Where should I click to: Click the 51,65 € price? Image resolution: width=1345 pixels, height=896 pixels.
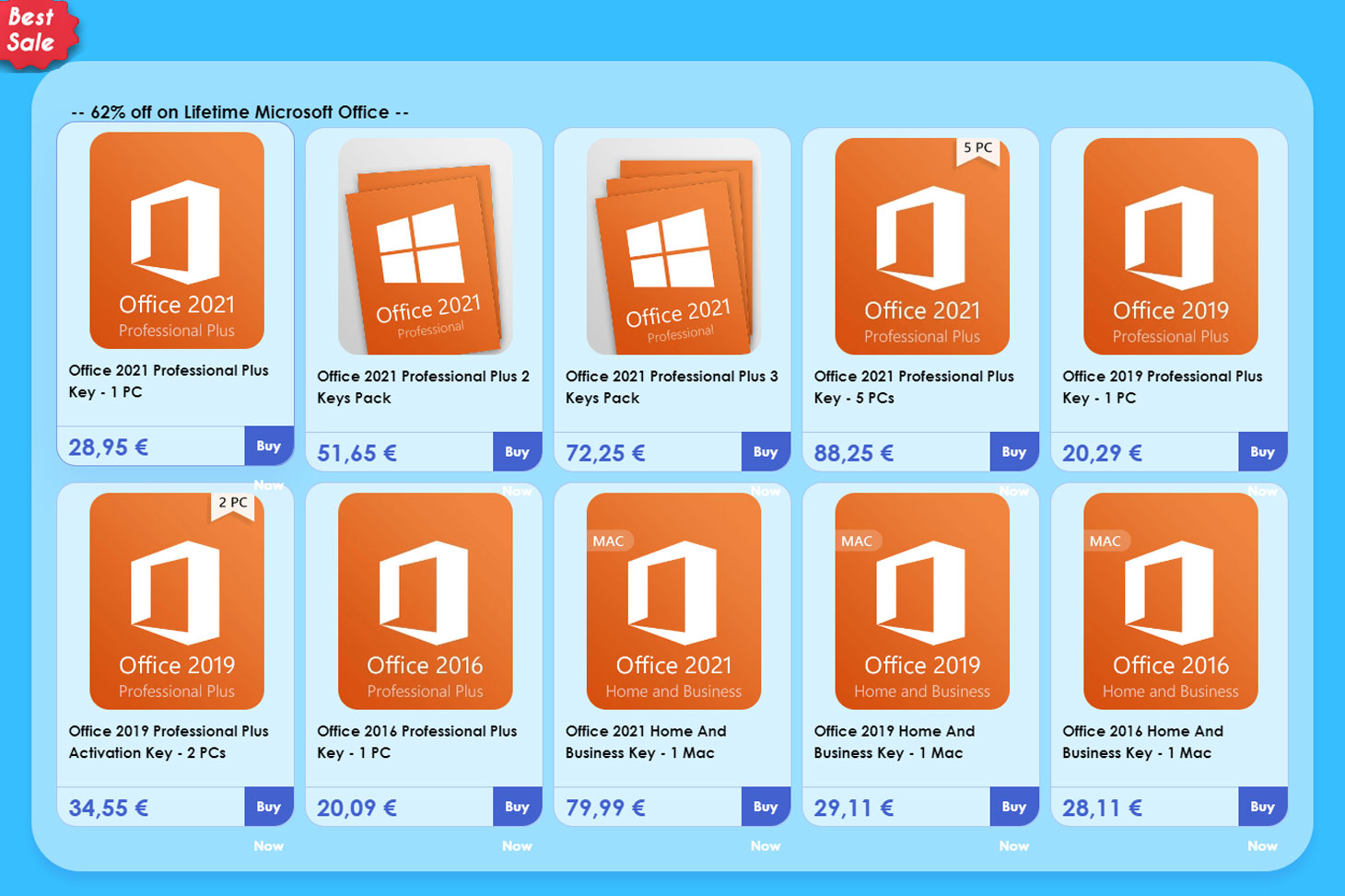(357, 453)
